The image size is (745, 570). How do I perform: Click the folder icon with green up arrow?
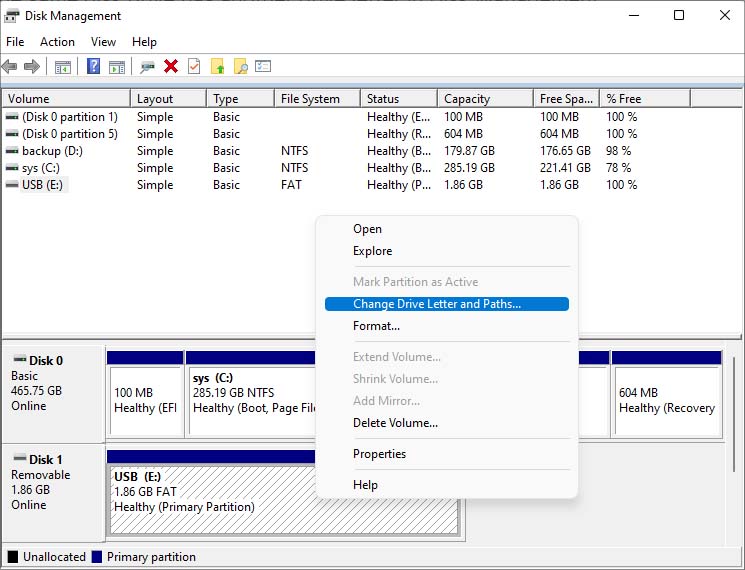[217, 67]
